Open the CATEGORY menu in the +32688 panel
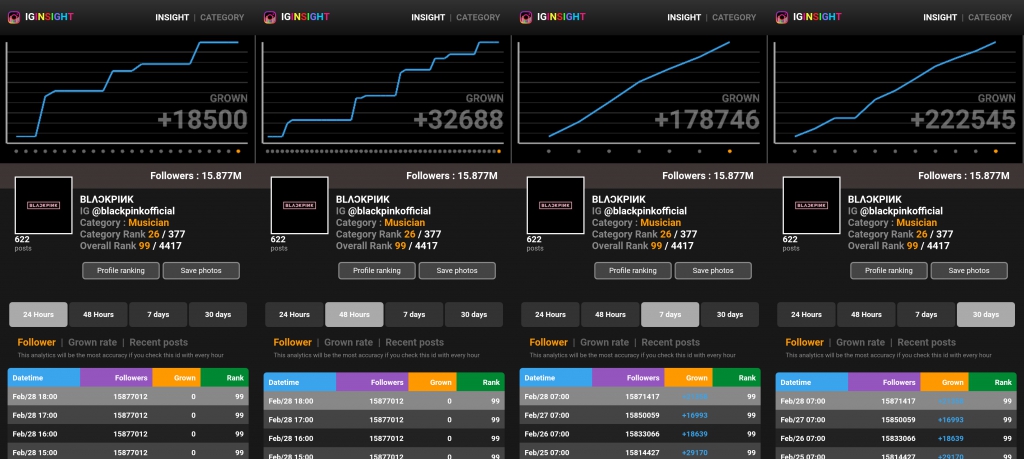The image size is (1024, 459). tap(478, 18)
